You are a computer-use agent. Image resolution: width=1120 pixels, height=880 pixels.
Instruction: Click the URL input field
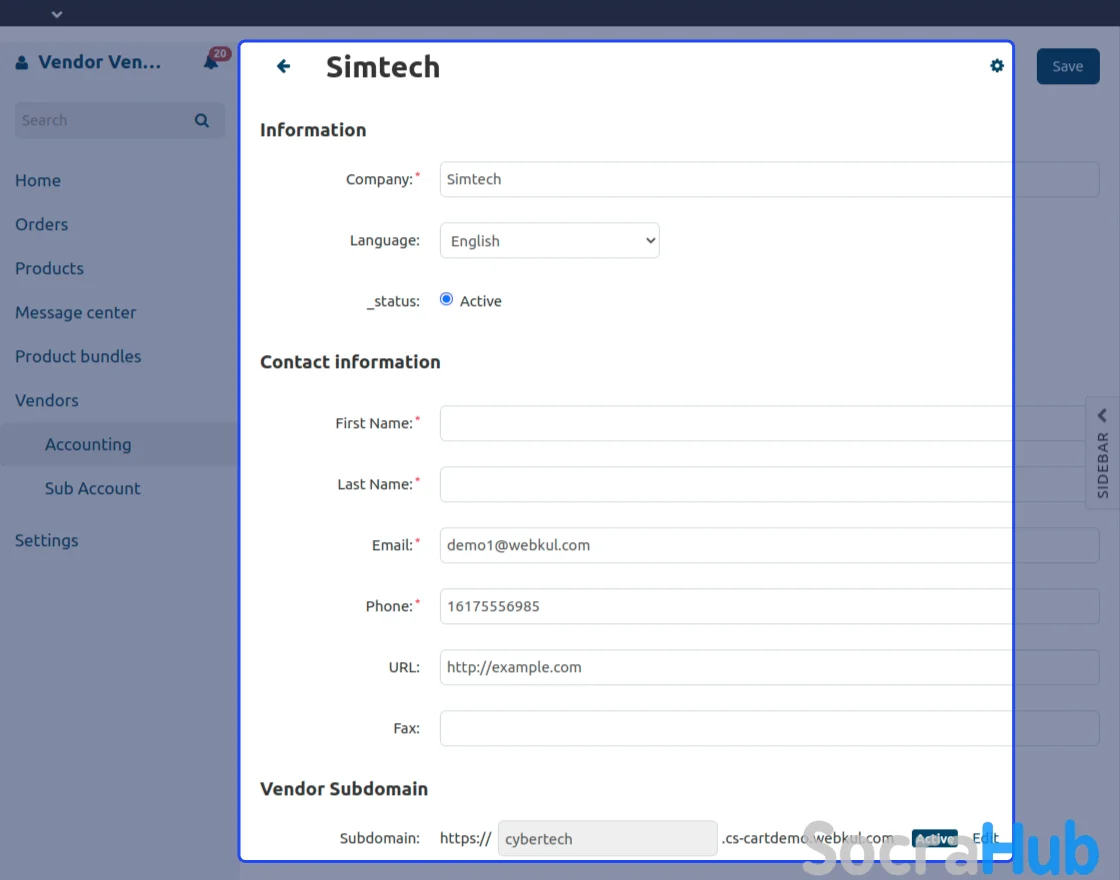coord(769,667)
